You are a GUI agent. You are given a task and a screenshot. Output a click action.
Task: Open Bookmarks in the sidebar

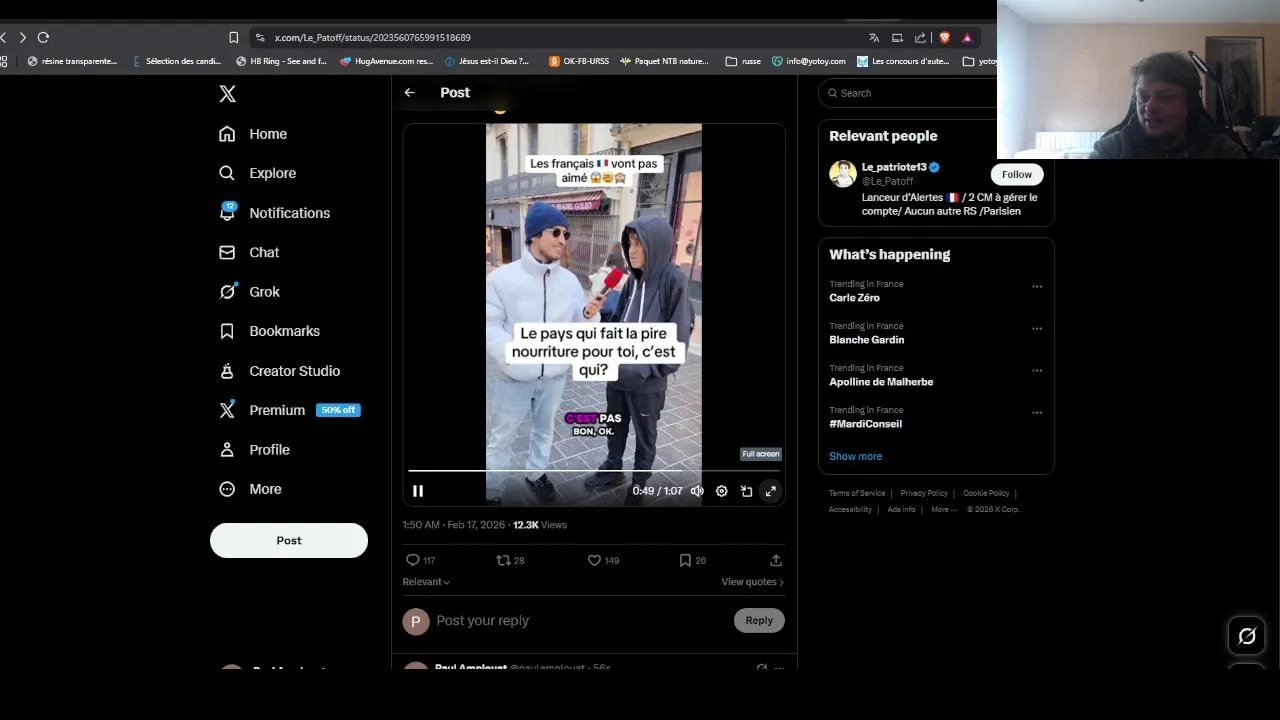point(269,331)
